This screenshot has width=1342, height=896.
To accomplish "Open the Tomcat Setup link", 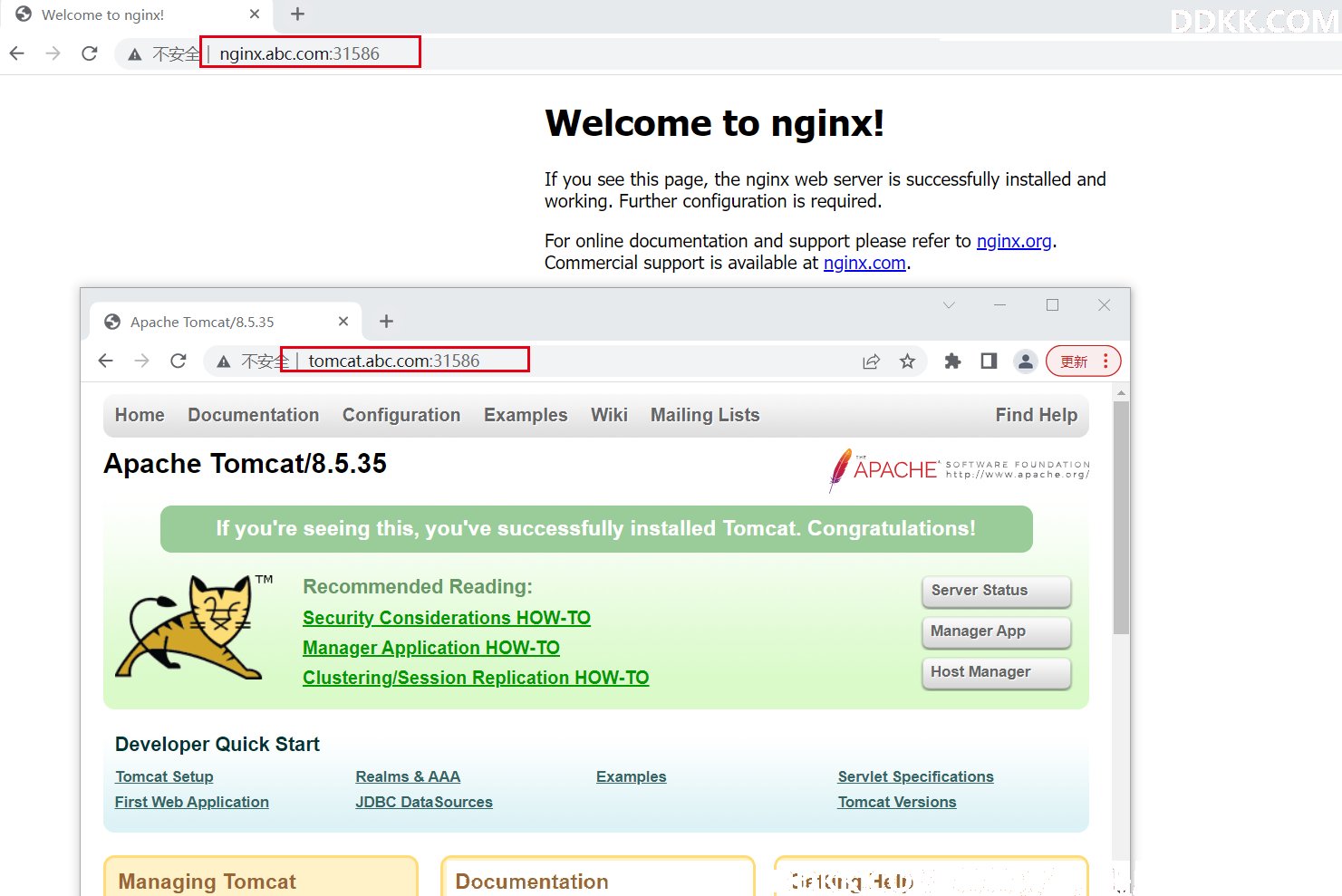I will [164, 776].
